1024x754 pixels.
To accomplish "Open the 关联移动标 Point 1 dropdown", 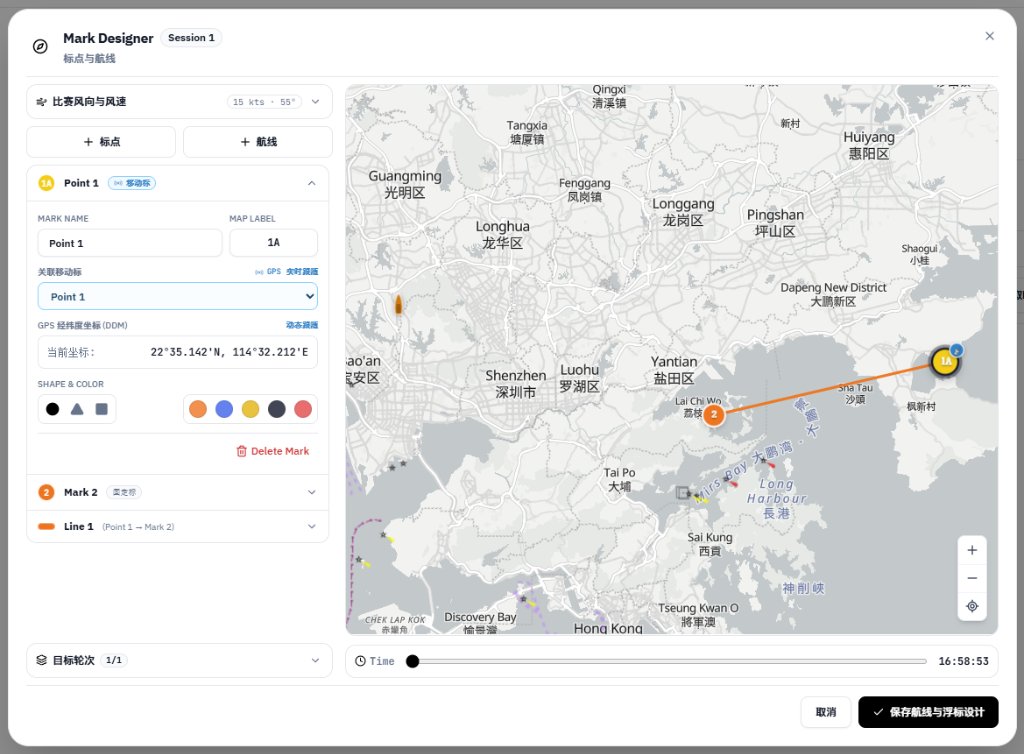I will tap(178, 296).
